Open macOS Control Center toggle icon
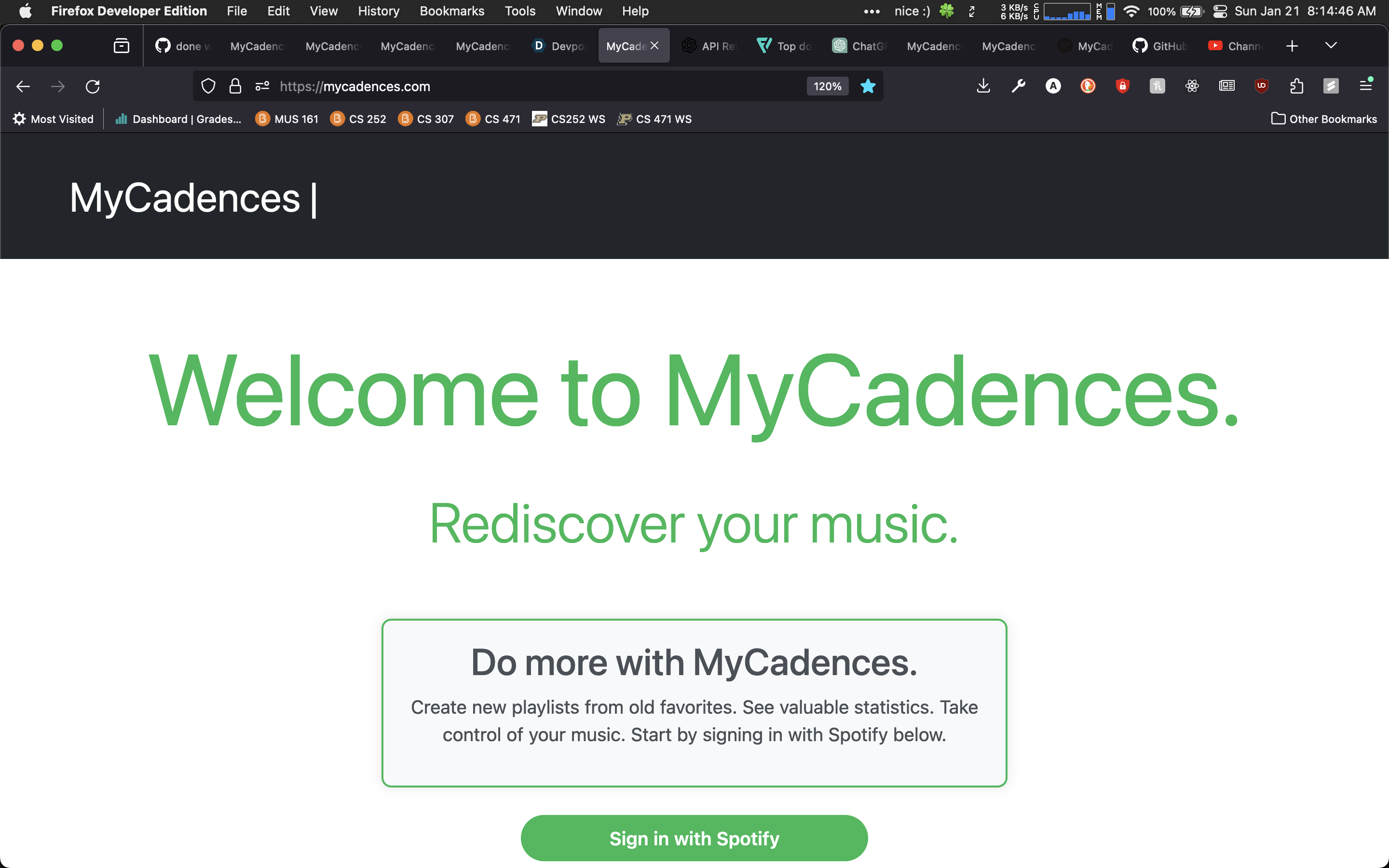The image size is (1389, 868). point(1220,12)
